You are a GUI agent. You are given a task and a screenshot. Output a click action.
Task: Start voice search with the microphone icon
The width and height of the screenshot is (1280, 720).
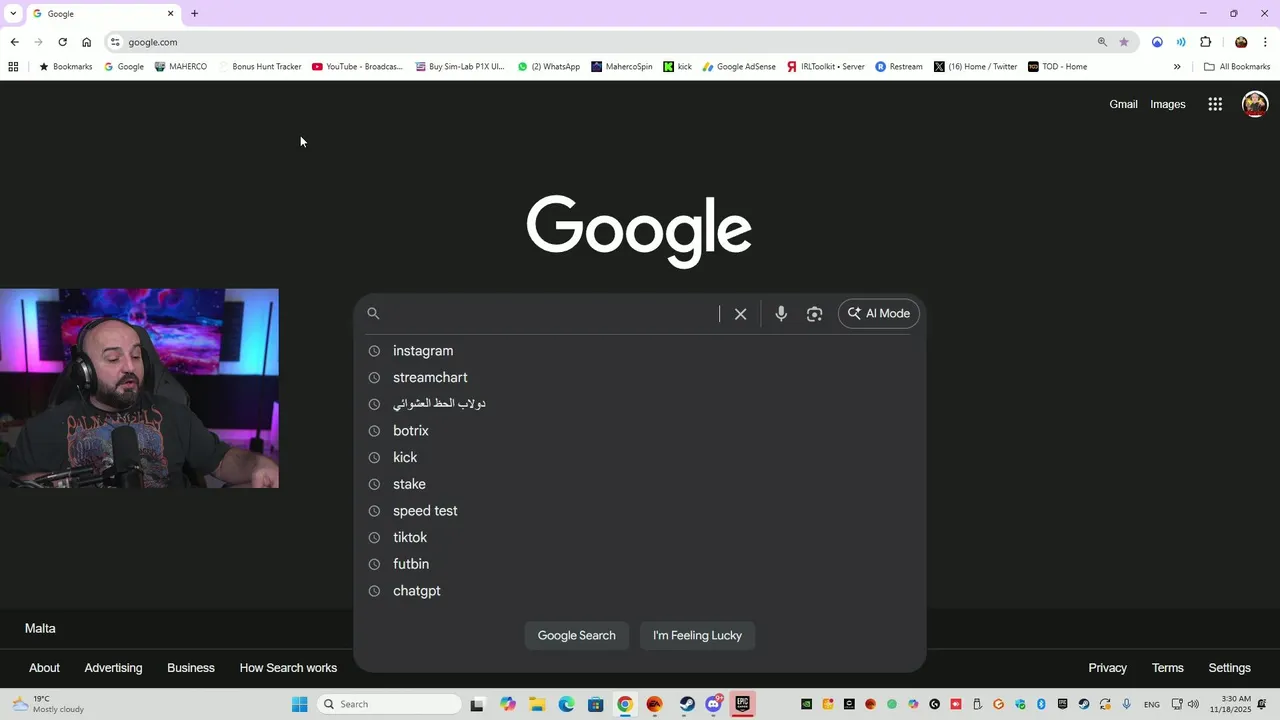pyautogui.click(x=781, y=314)
